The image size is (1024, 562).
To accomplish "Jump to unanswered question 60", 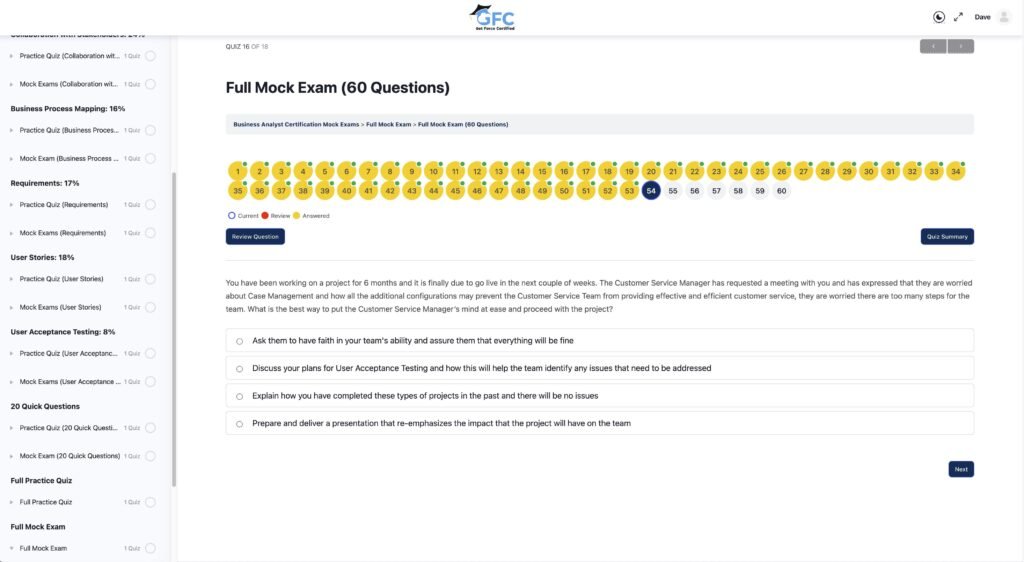I will coord(782,191).
